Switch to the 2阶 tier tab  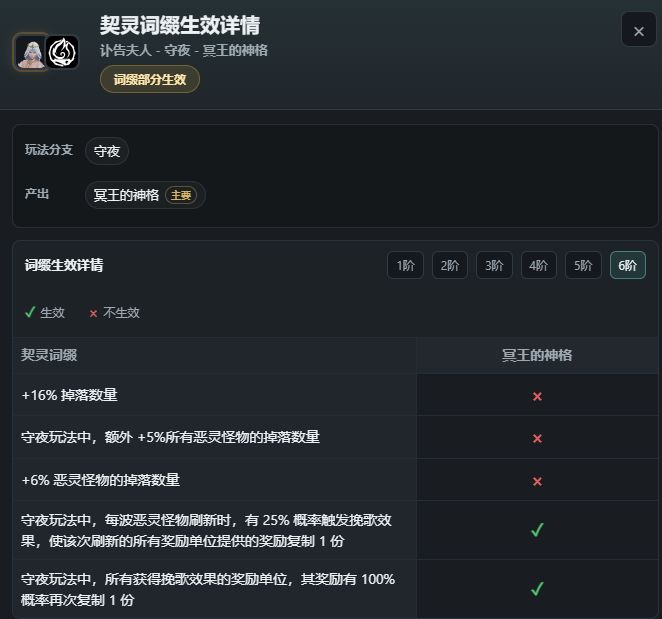450,265
